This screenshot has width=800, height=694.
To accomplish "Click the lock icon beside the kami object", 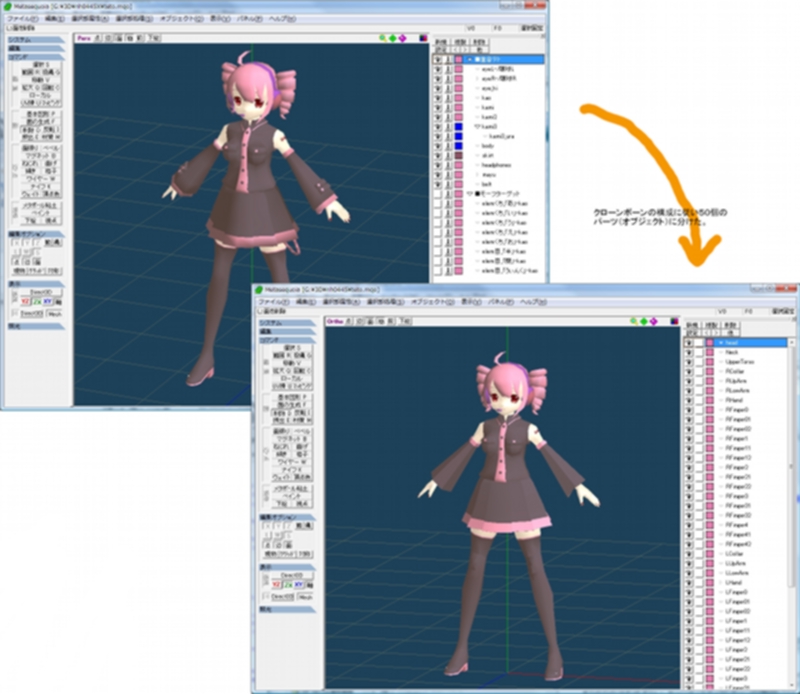I will coord(448,108).
